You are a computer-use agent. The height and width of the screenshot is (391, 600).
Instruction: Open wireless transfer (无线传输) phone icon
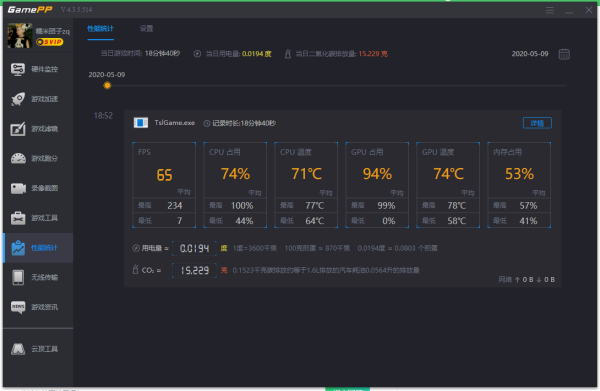18,277
